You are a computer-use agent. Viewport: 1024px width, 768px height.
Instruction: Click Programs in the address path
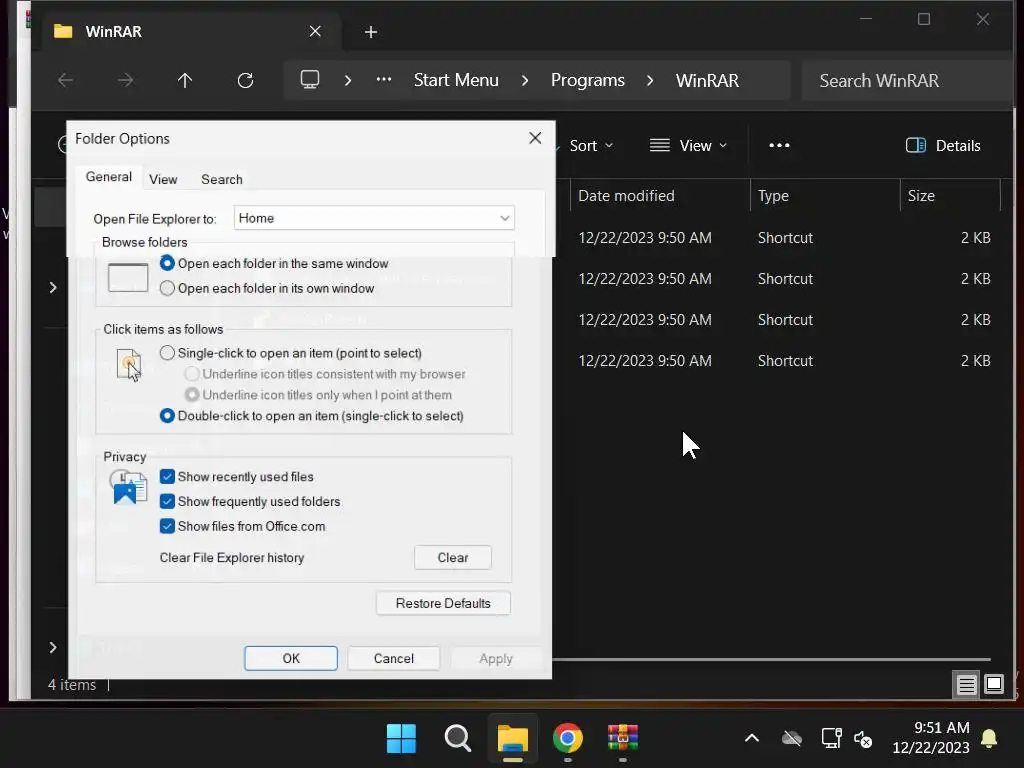(x=588, y=80)
